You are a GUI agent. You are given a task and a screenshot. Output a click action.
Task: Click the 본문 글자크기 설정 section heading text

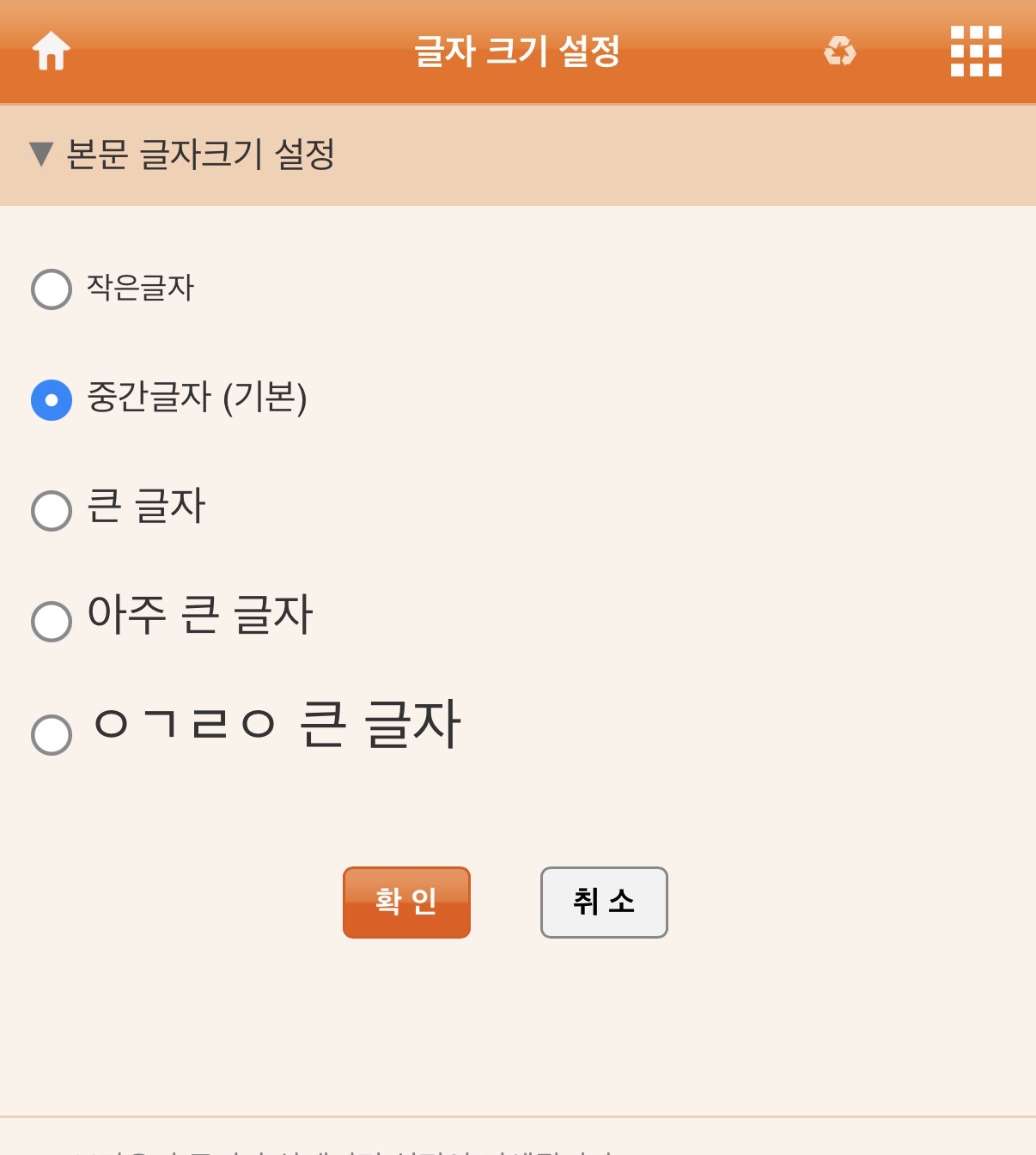pos(200,155)
